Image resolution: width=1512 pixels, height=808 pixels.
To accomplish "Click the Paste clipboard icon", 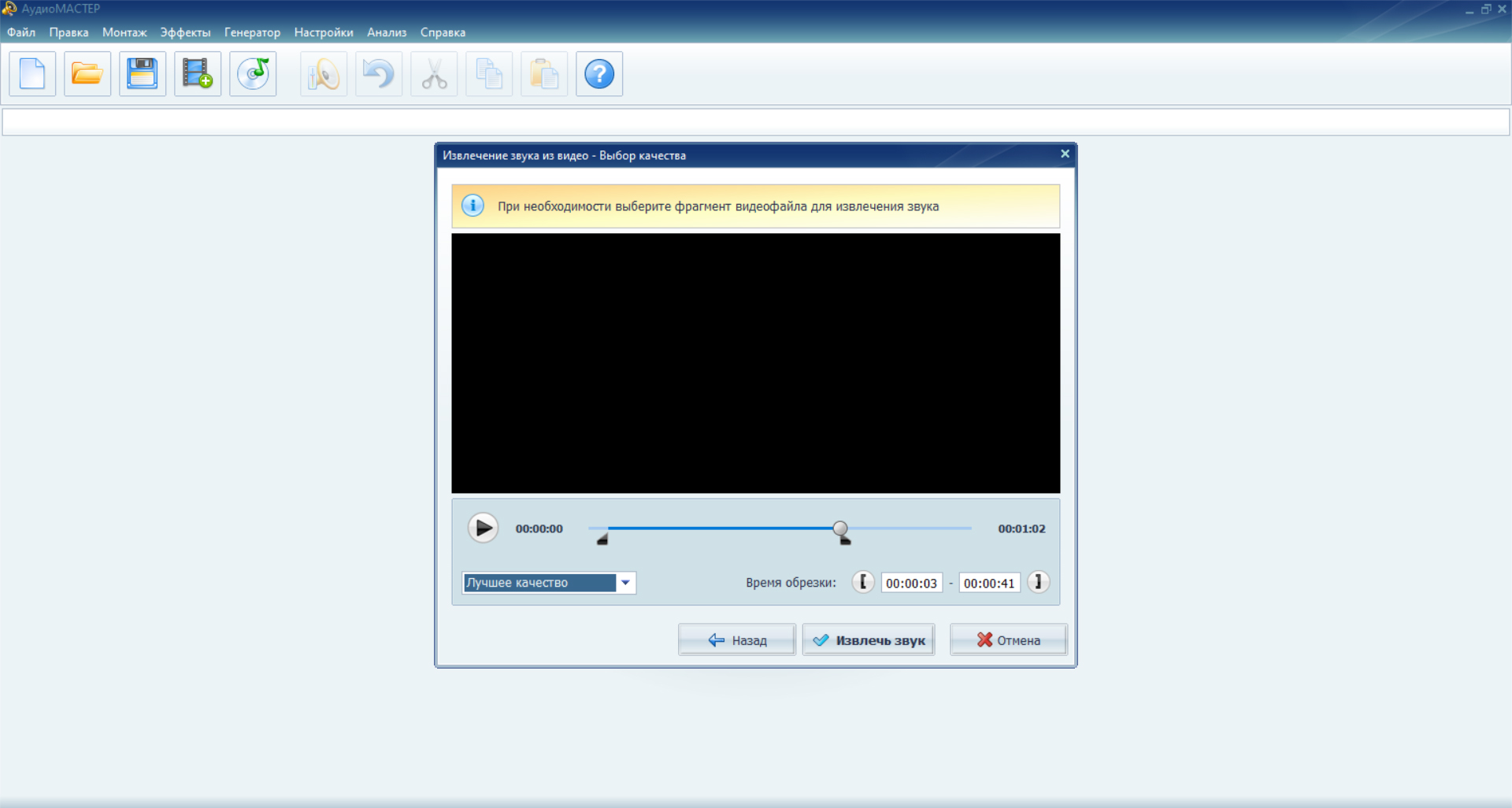I will tap(544, 74).
